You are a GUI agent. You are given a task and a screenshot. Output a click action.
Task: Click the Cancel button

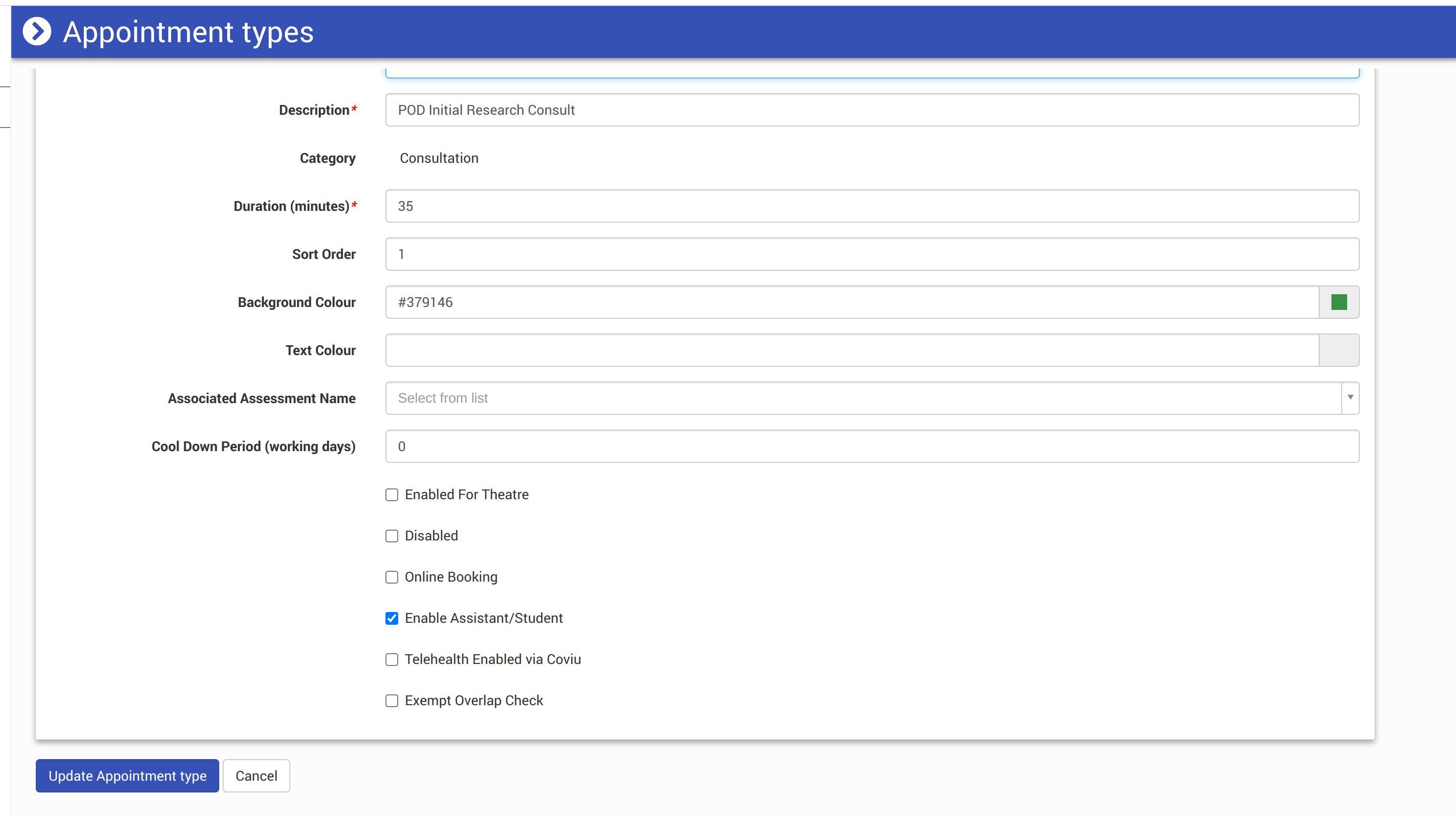coord(256,776)
